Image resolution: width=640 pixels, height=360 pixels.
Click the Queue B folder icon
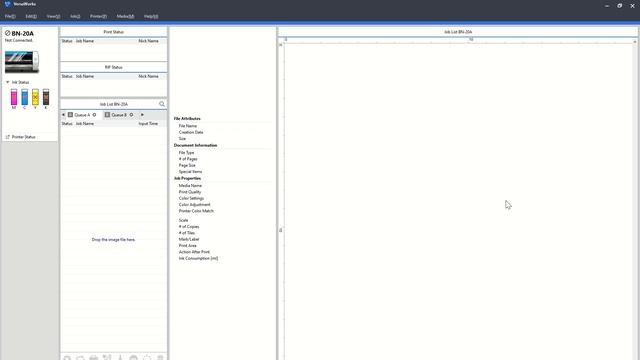click(x=107, y=115)
